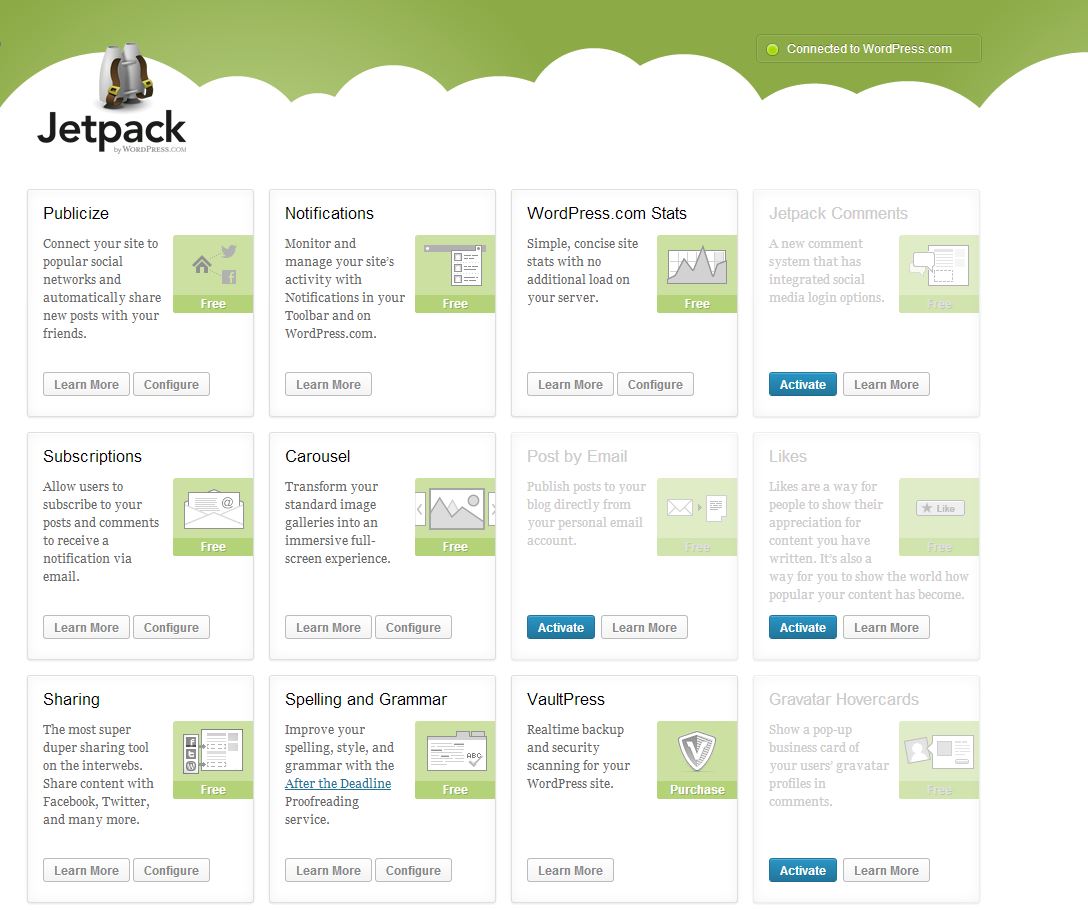The image size is (1088, 910).
Task: Click the Free label under Sharing icon
Action: 213,790
